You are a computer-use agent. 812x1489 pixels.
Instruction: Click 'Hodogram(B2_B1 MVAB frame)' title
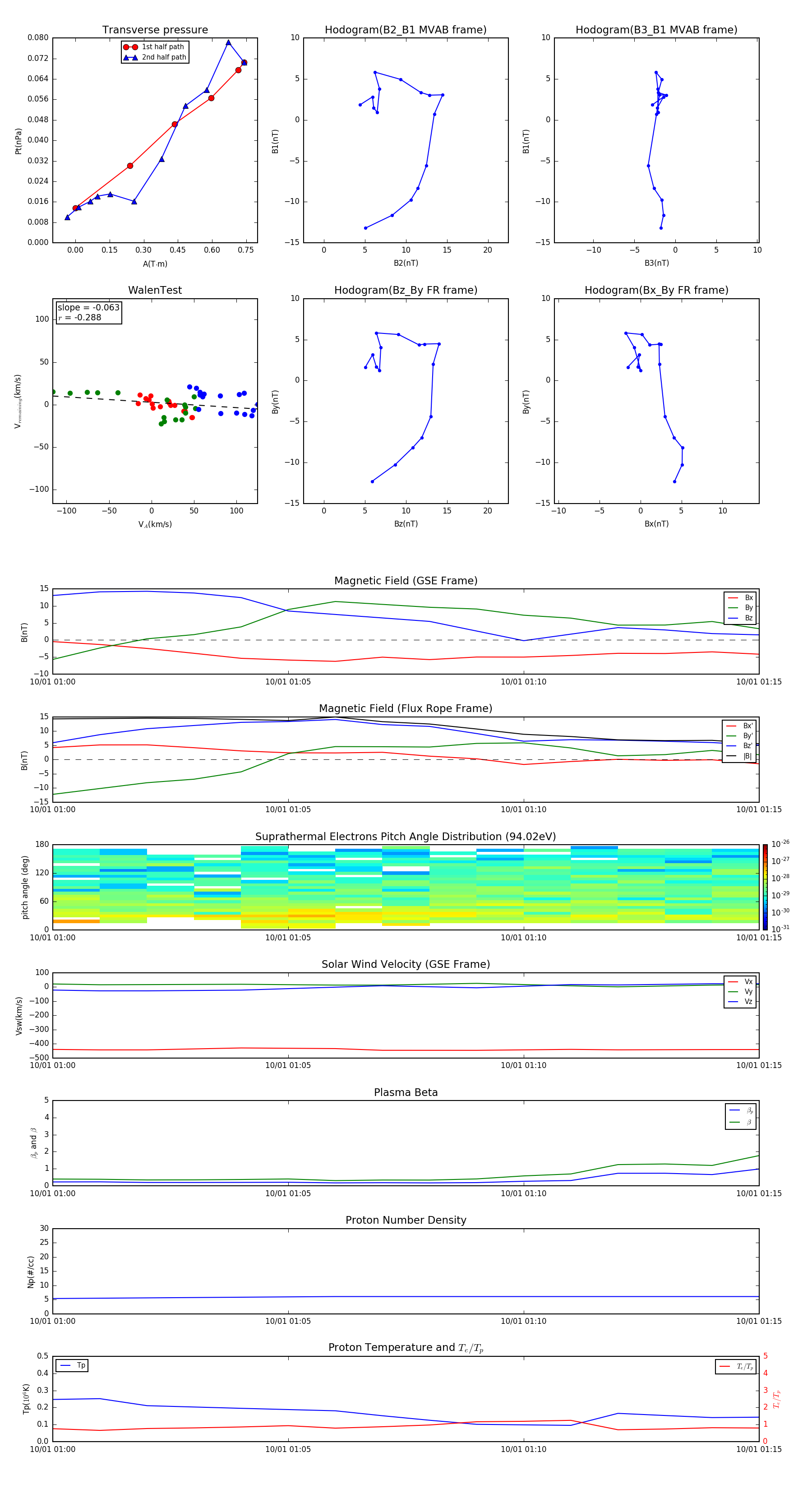point(406,30)
